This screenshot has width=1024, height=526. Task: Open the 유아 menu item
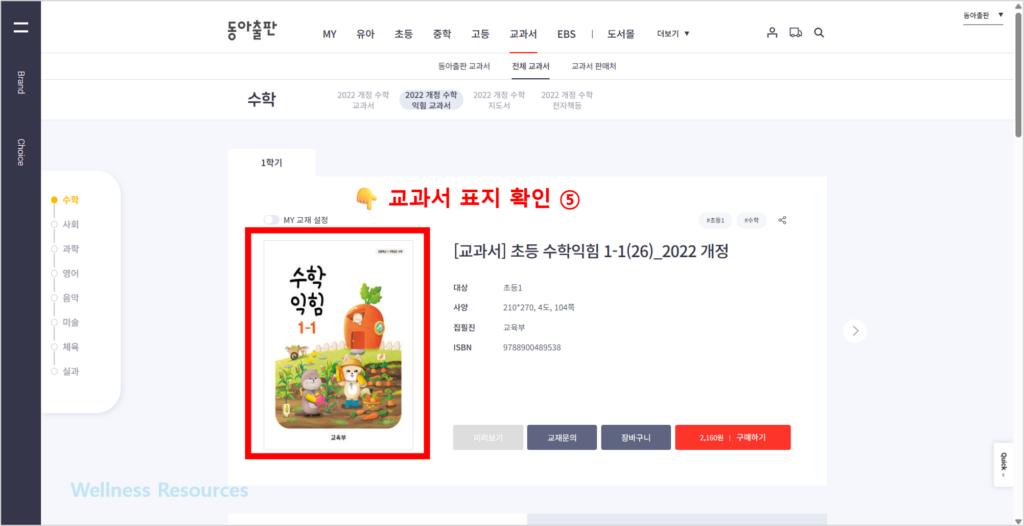pyautogui.click(x=366, y=34)
